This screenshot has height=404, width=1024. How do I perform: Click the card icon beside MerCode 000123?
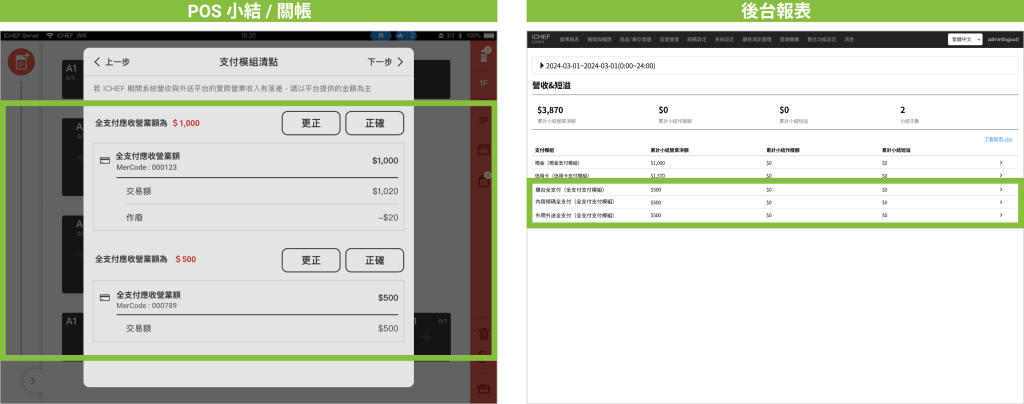coord(105,160)
